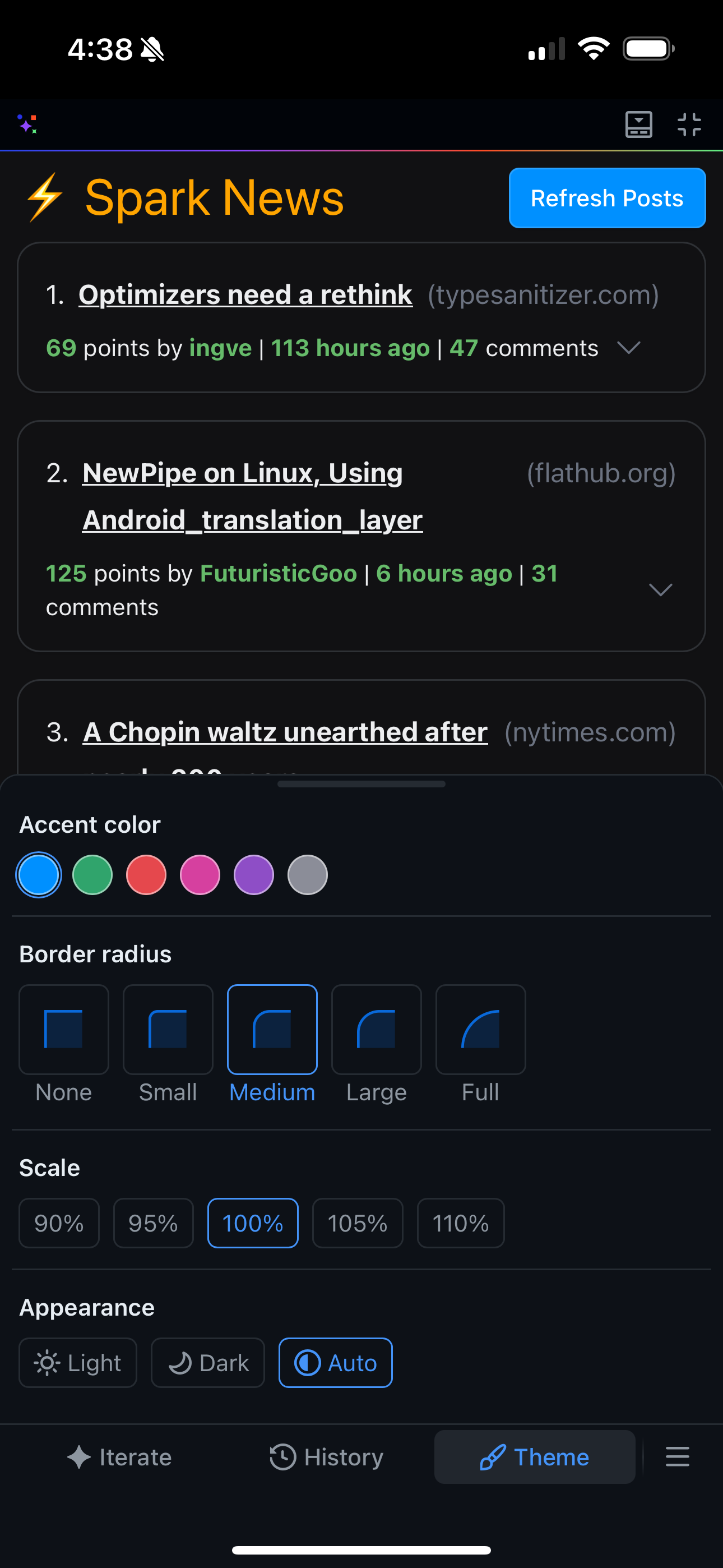Image resolution: width=723 pixels, height=1568 pixels.
Task: Tap the moon icon on the Dark button
Action: click(180, 1362)
